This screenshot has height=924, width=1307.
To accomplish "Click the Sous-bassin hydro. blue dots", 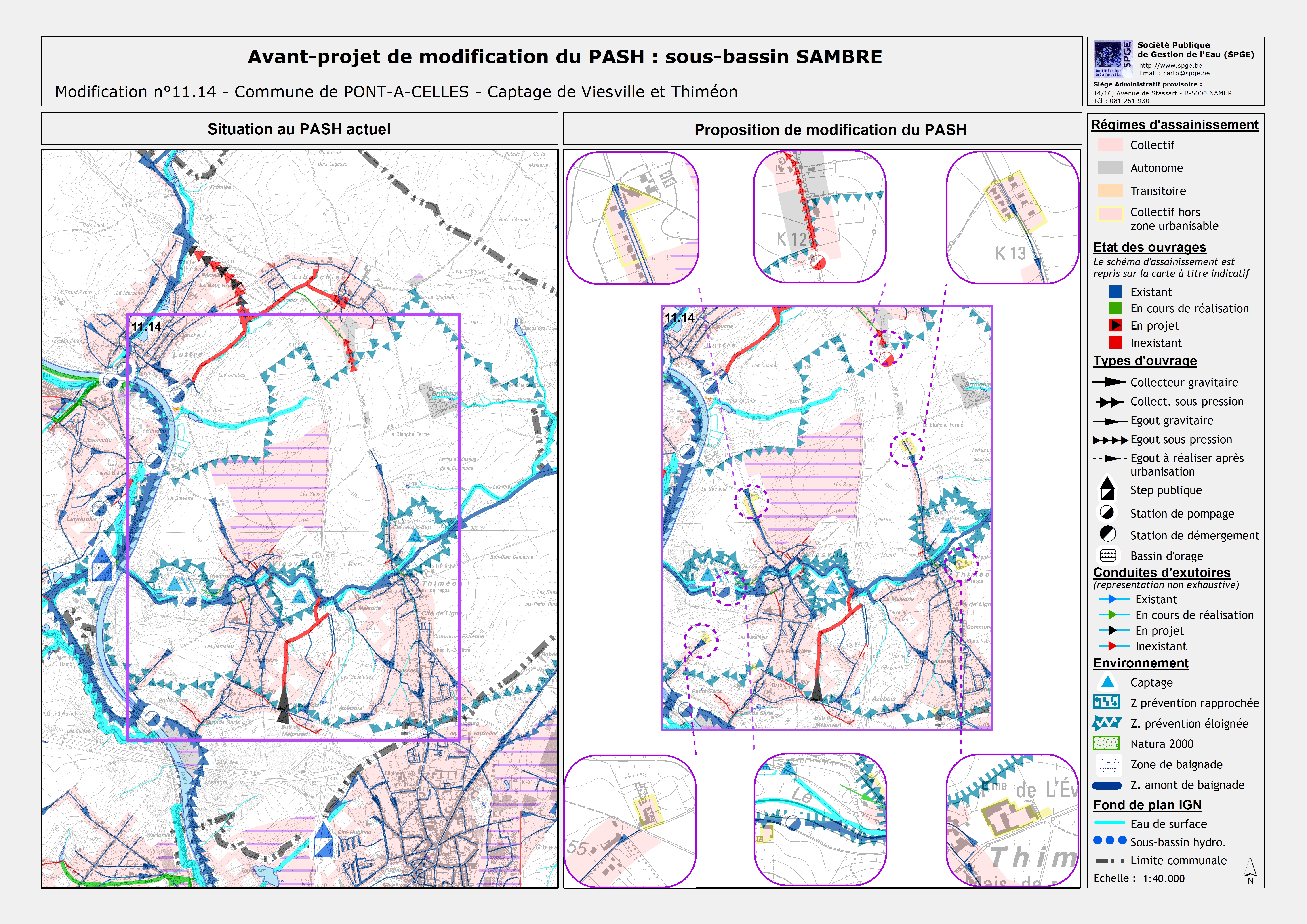I will [x=1110, y=840].
